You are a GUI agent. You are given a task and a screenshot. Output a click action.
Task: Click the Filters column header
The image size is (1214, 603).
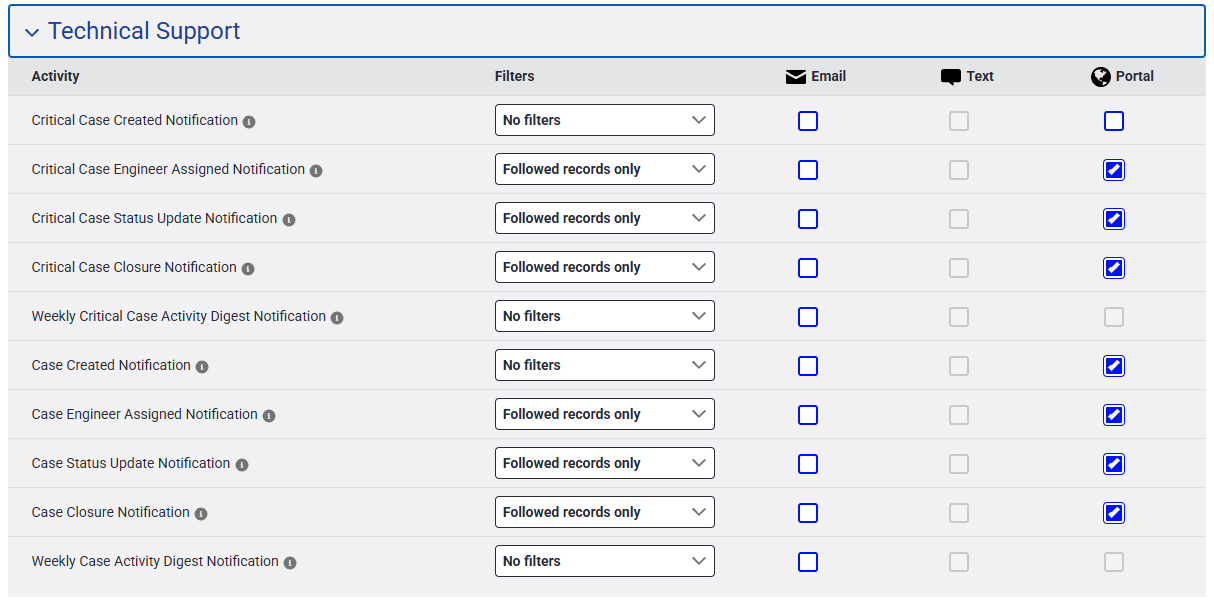point(515,76)
